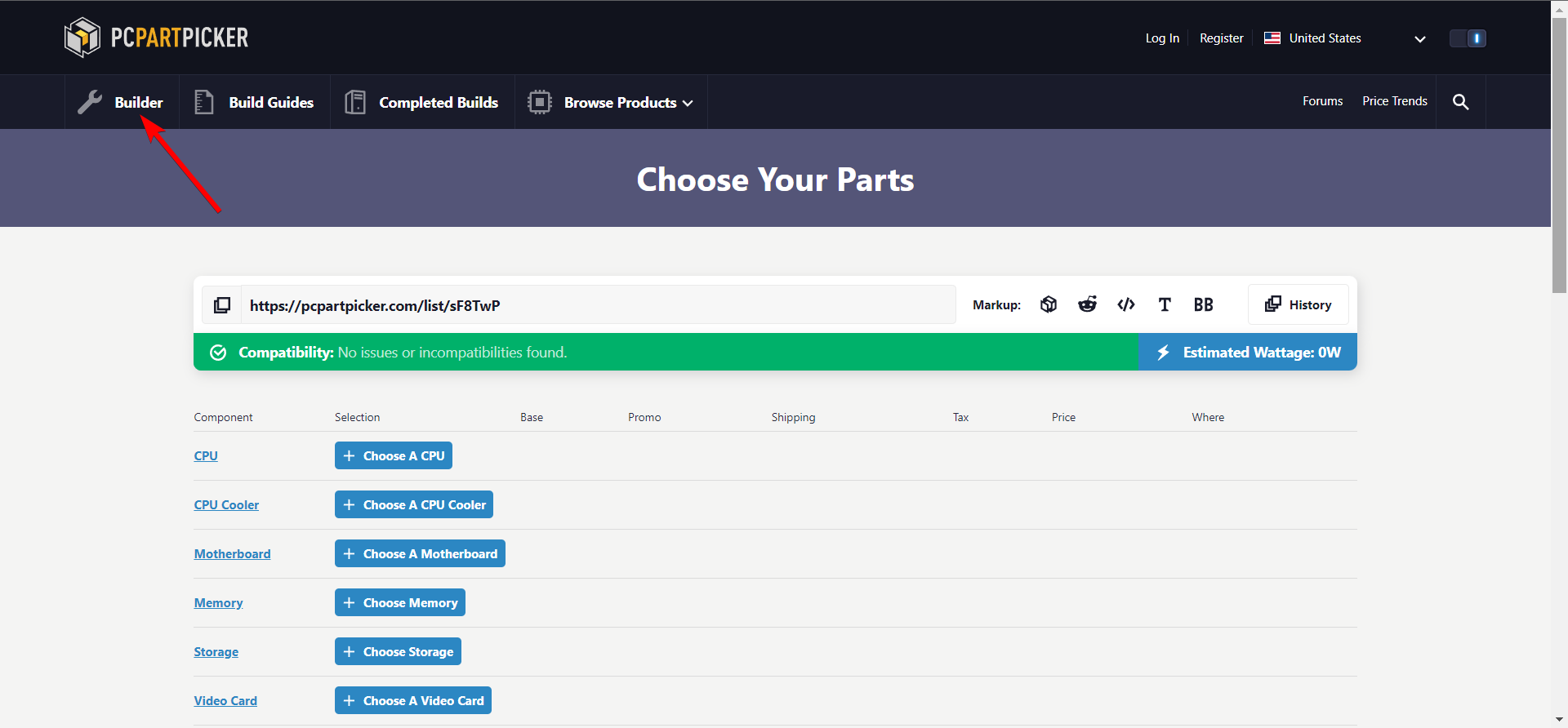Select plain text markup T icon
The height and width of the screenshot is (728, 1568).
point(1165,304)
